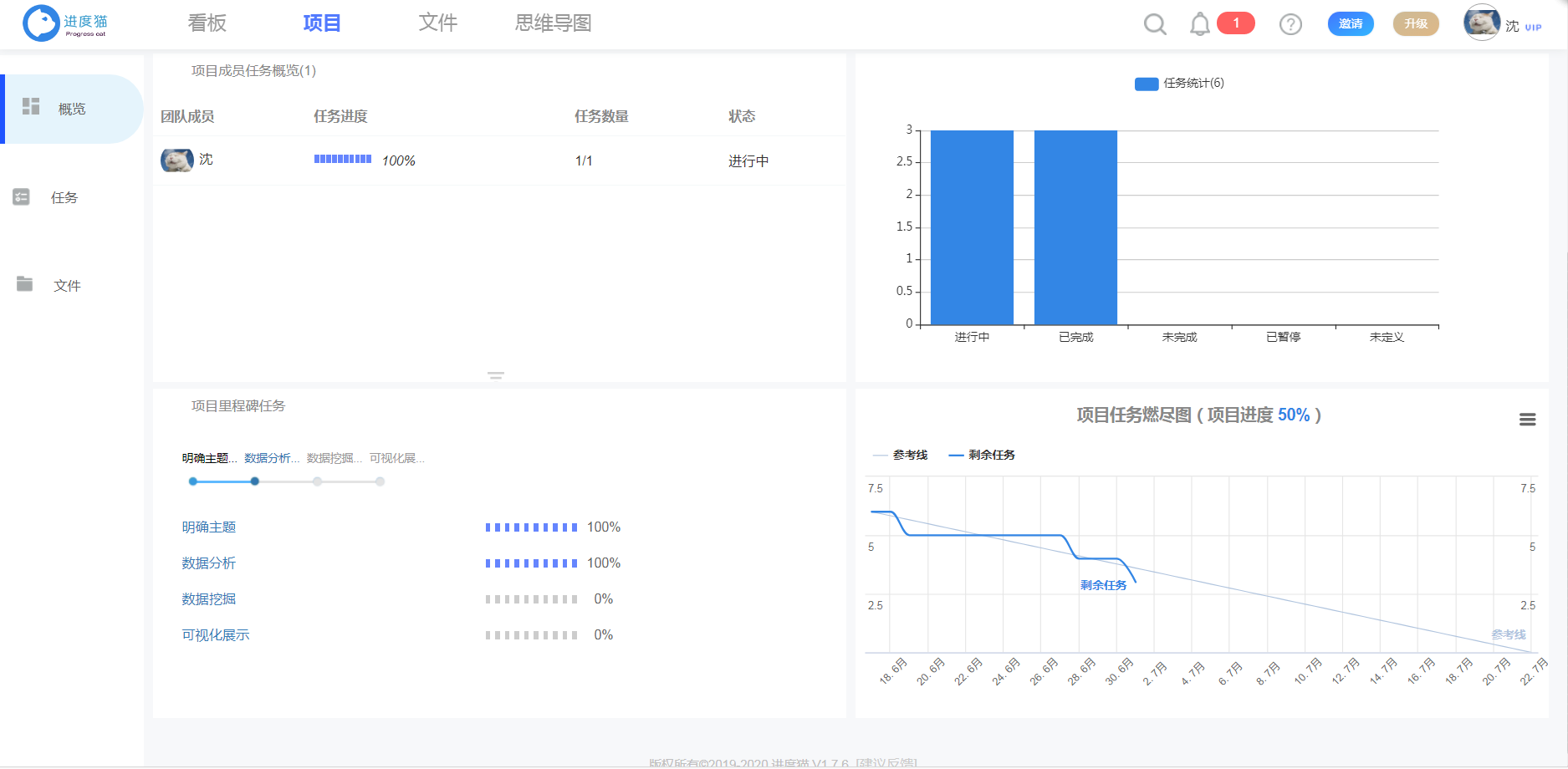This screenshot has width=1568, height=769.
Task: Toggle the 剩余任务 legend series
Action: [982, 455]
